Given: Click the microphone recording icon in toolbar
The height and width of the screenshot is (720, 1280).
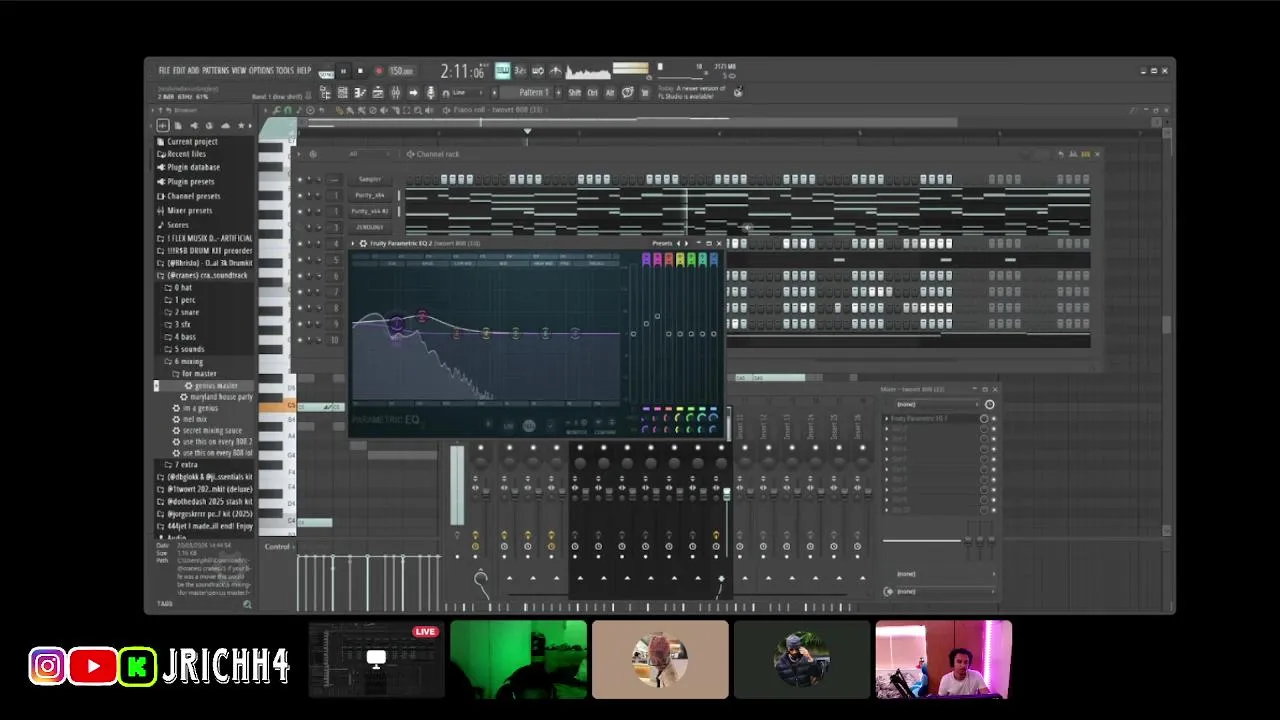Looking at the screenshot, I should (431, 93).
